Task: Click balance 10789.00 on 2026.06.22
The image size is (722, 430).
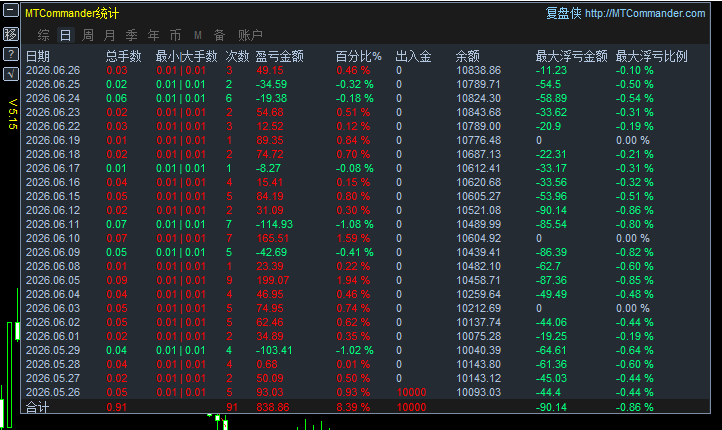Action: (478, 126)
